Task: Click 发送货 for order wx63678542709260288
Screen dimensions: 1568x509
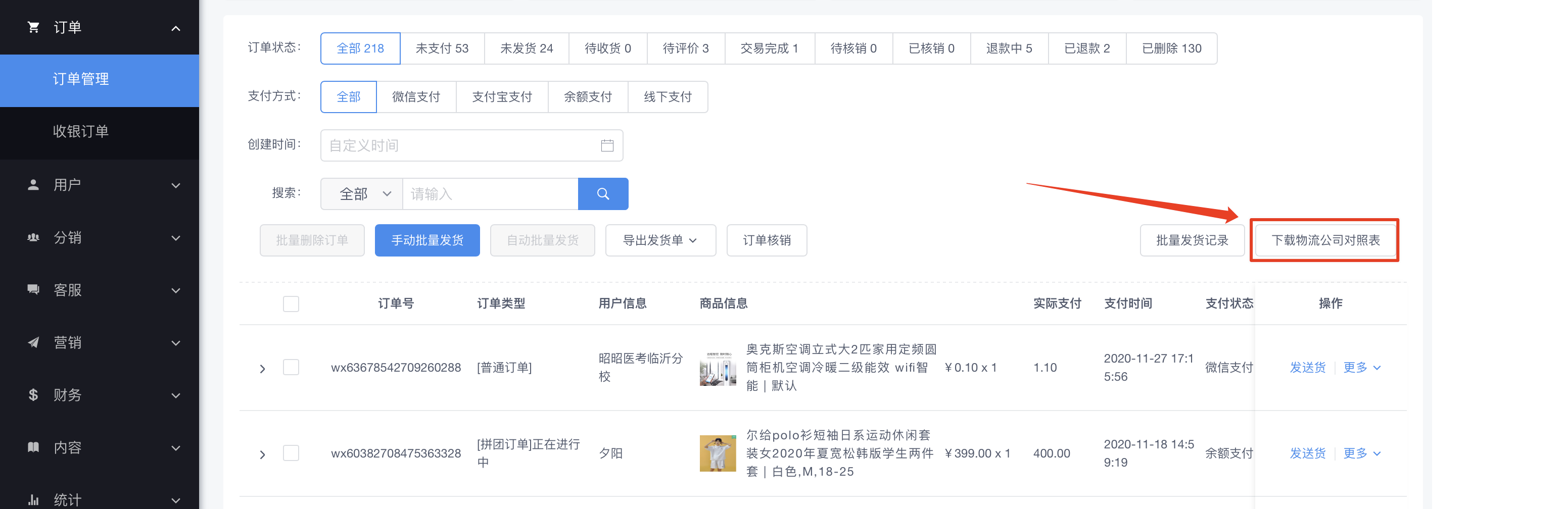Action: tap(1307, 367)
